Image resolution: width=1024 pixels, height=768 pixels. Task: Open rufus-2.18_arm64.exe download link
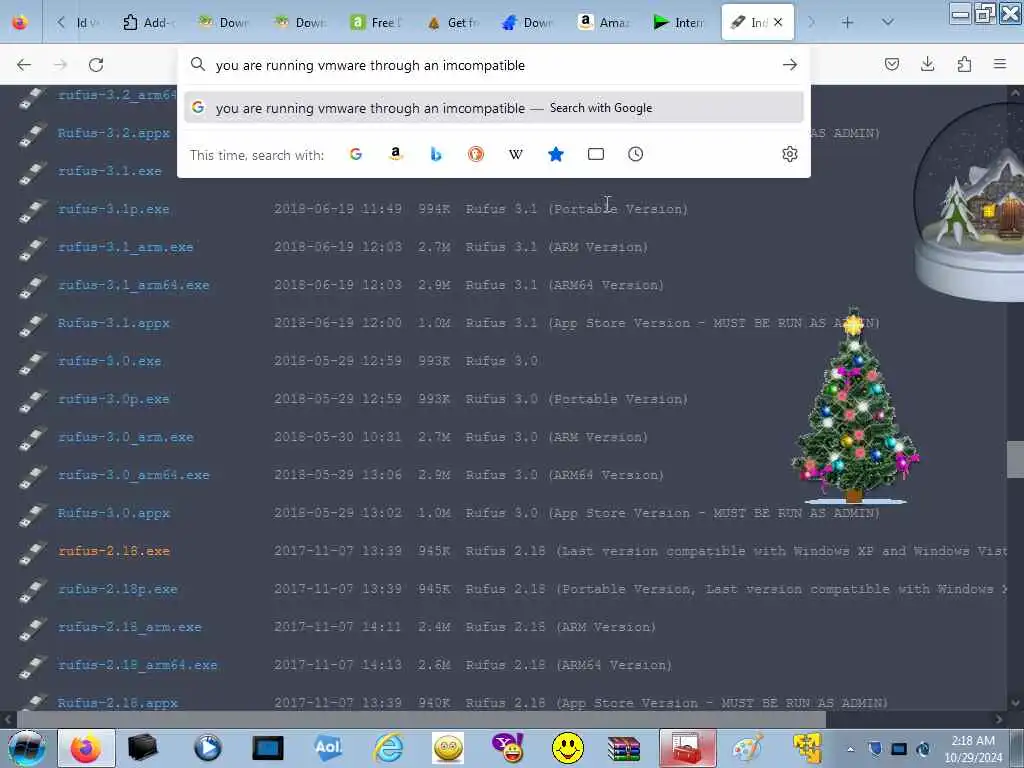click(x=138, y=665)
